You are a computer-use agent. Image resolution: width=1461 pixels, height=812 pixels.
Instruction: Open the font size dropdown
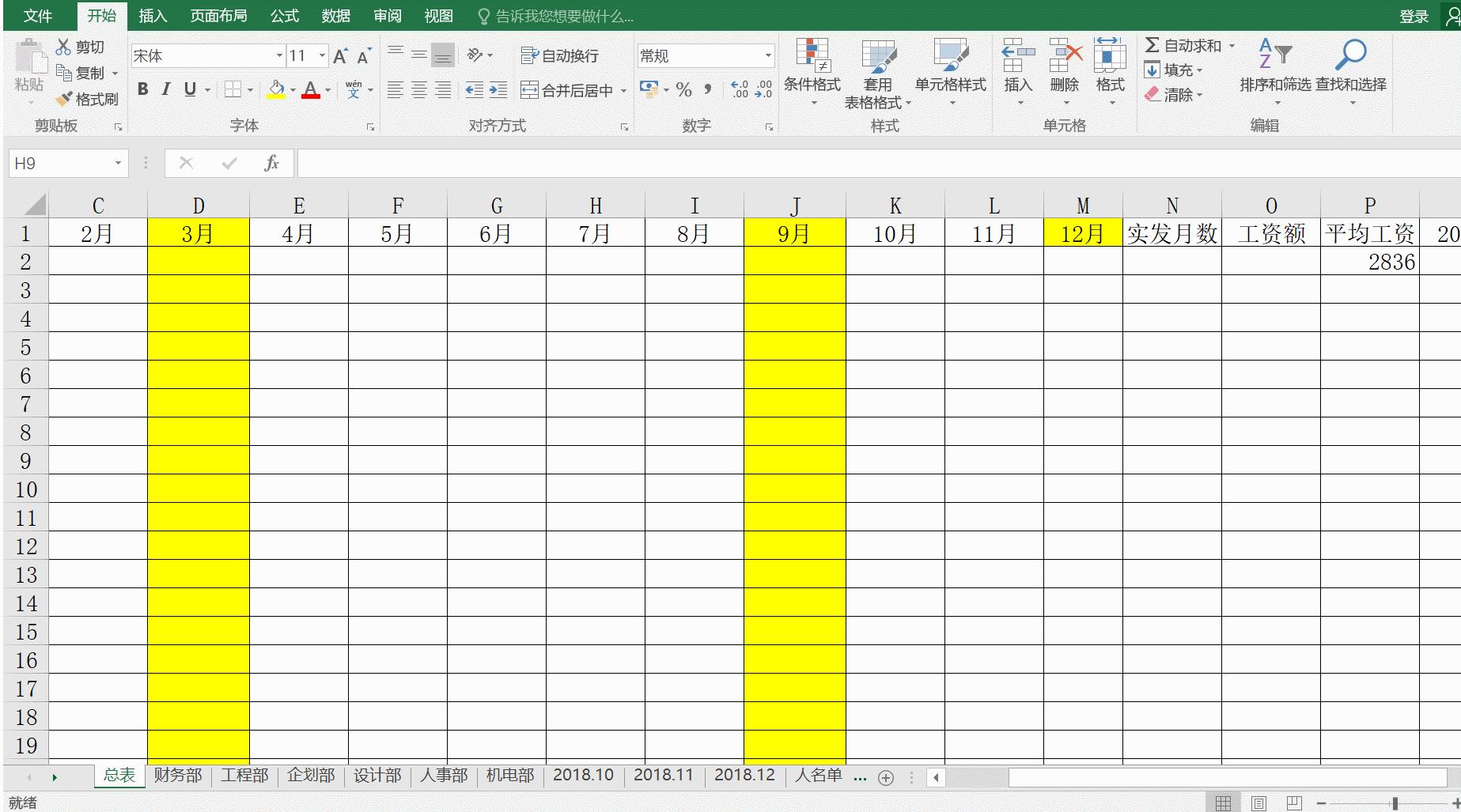322,55
